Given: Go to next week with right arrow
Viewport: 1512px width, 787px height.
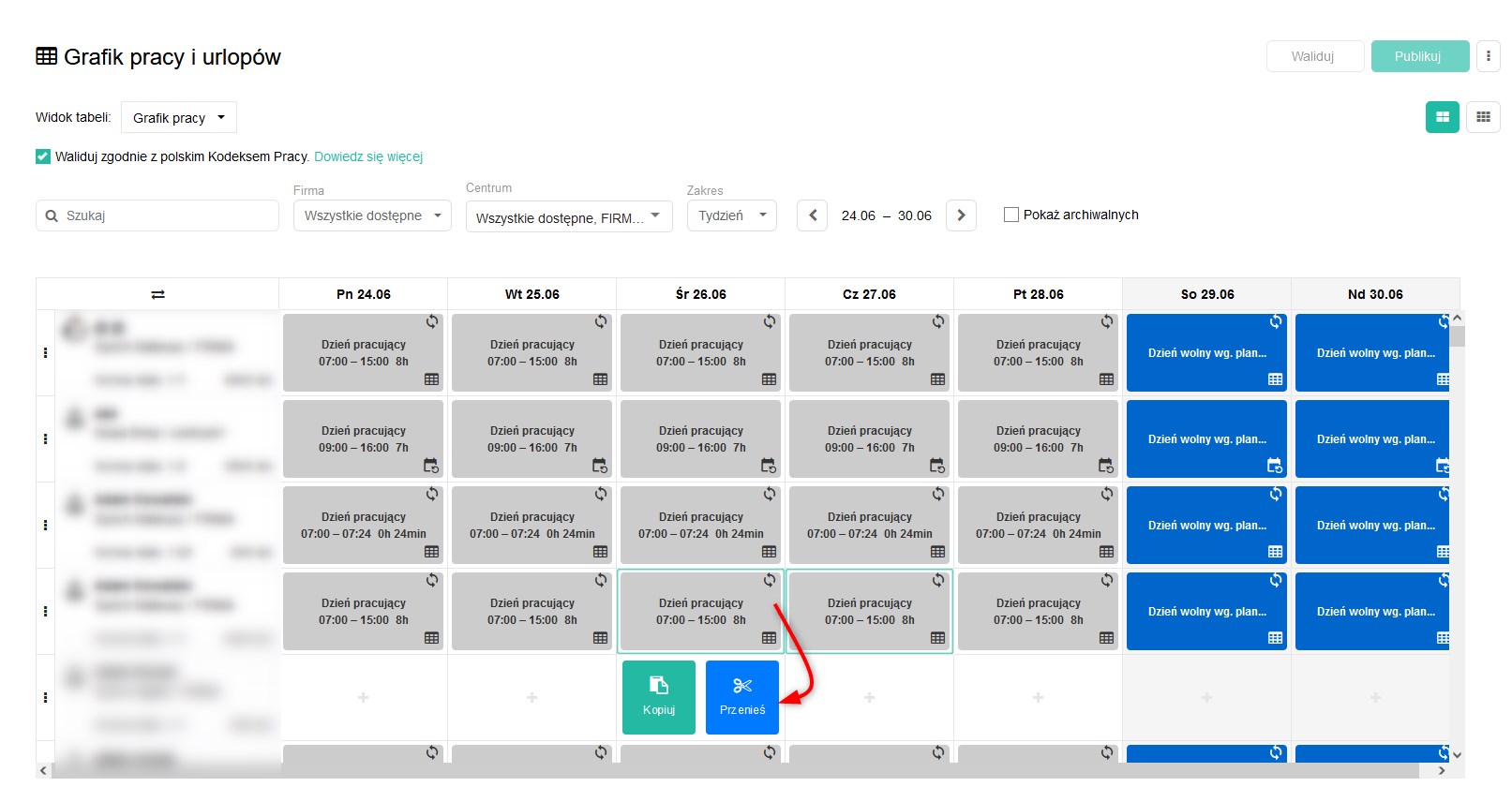Looking at the screenshot, I should (x=961, y=215).
